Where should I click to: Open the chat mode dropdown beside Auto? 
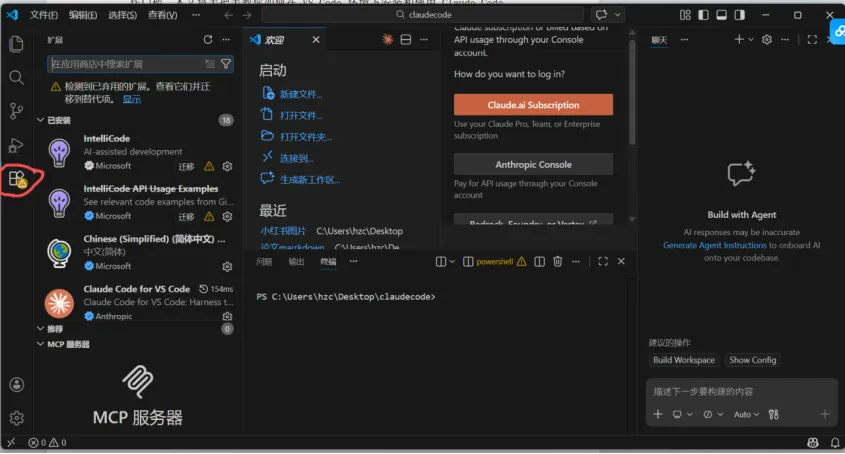tap(713, 414)
